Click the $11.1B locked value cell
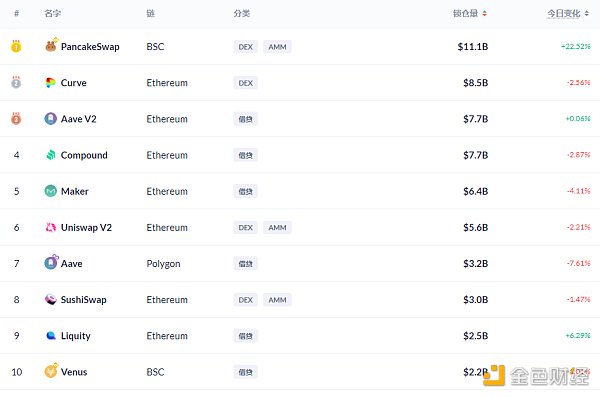 pos(473,47)
